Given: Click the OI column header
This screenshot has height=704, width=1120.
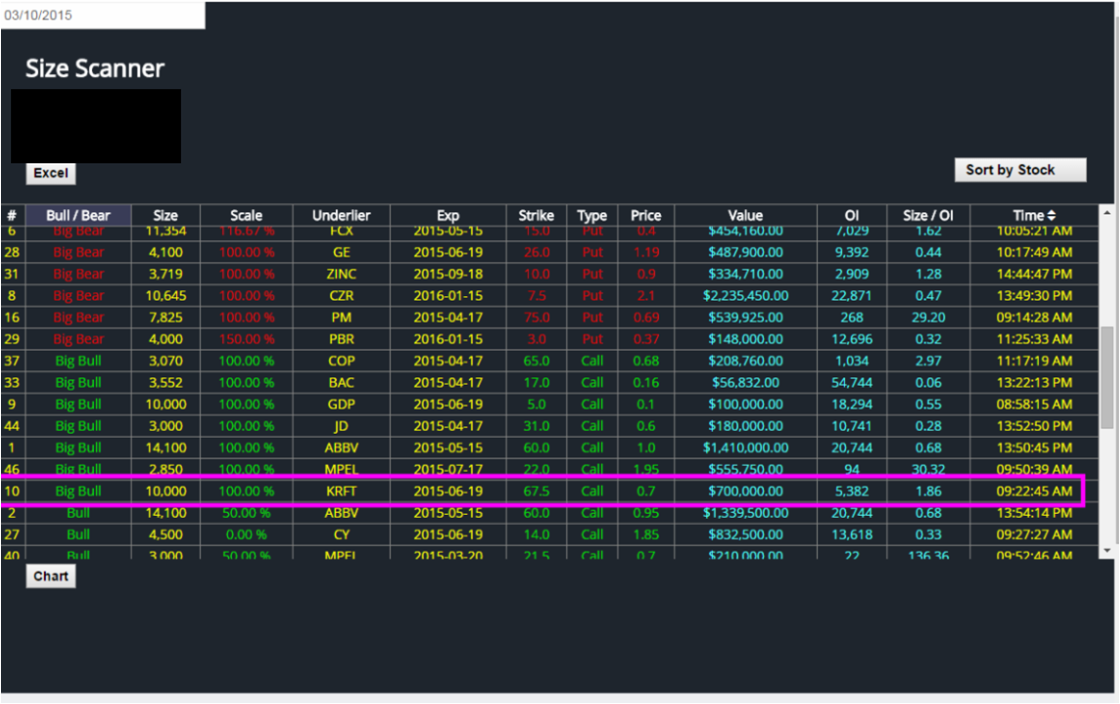Looking at the screenshot, I should [x=851, y=215].
